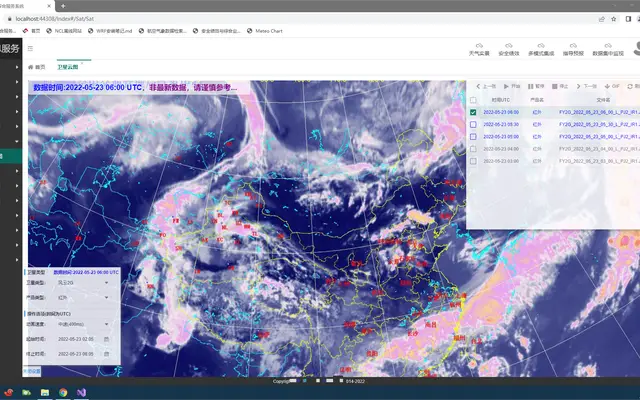
Task: Open calendar icon for 起始时间 field
Action: [x=107, y=339]
